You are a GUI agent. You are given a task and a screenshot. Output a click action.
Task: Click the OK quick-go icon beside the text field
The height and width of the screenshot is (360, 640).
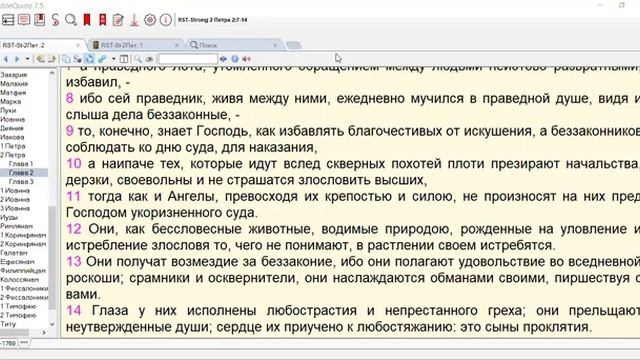149,59
